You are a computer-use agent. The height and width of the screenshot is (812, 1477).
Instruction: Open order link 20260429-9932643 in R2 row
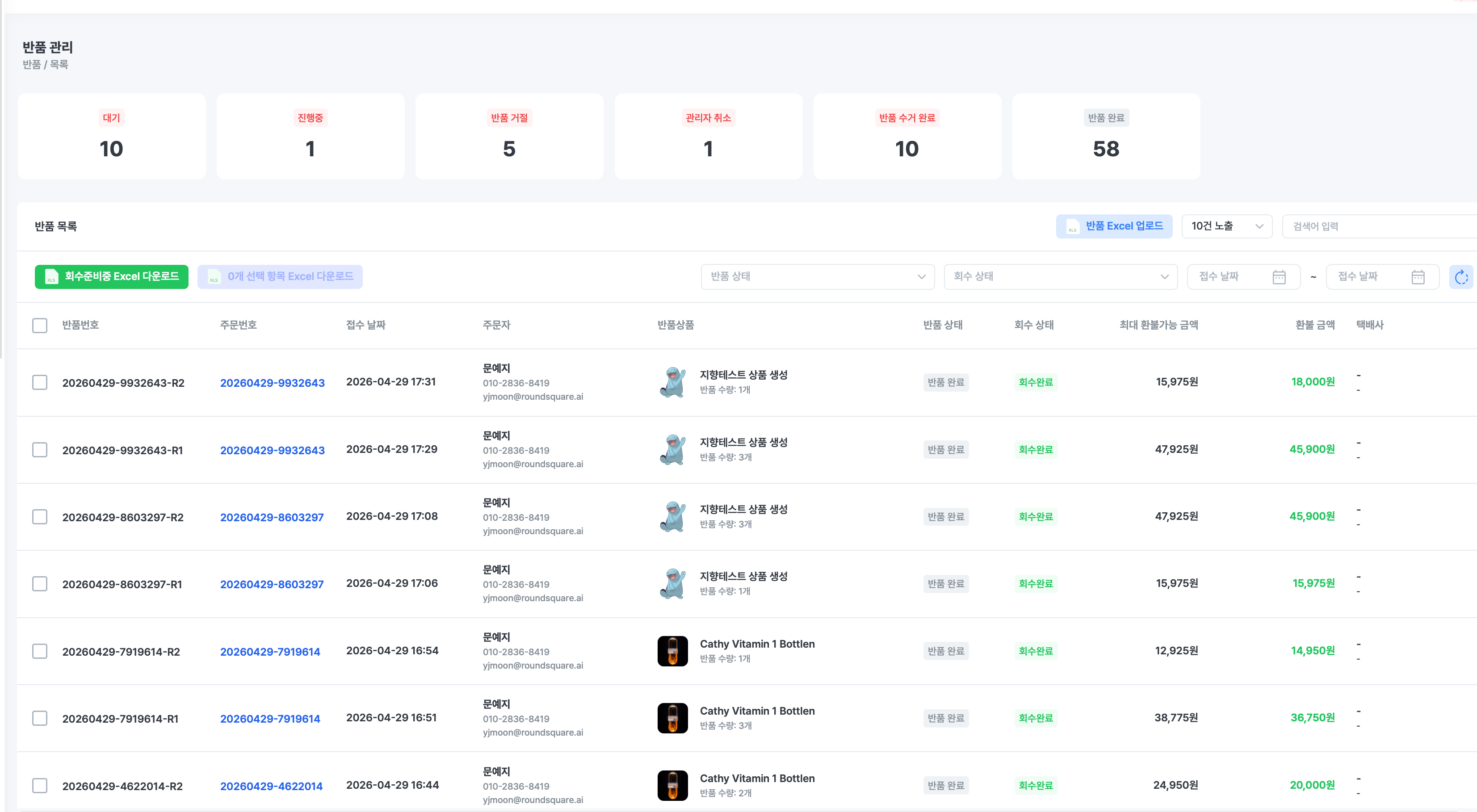[273, 383]
